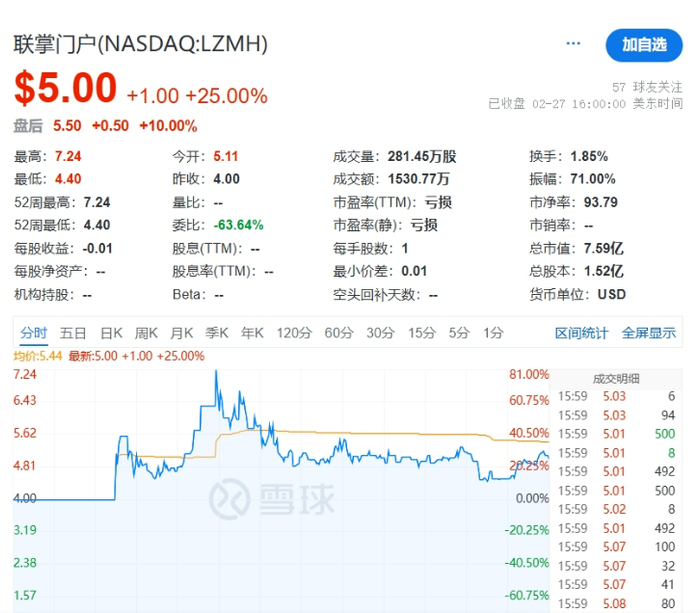Open the 年K yearly candlestick tab
Screen dimensions: 700x613
point(252,333)
